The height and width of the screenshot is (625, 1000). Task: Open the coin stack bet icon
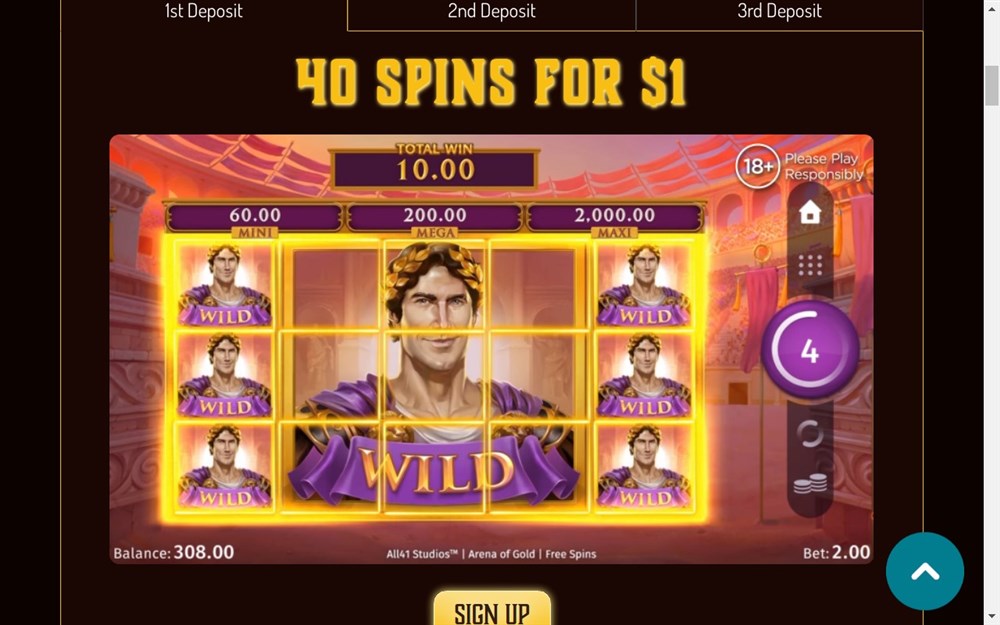(x=810, y=484)
